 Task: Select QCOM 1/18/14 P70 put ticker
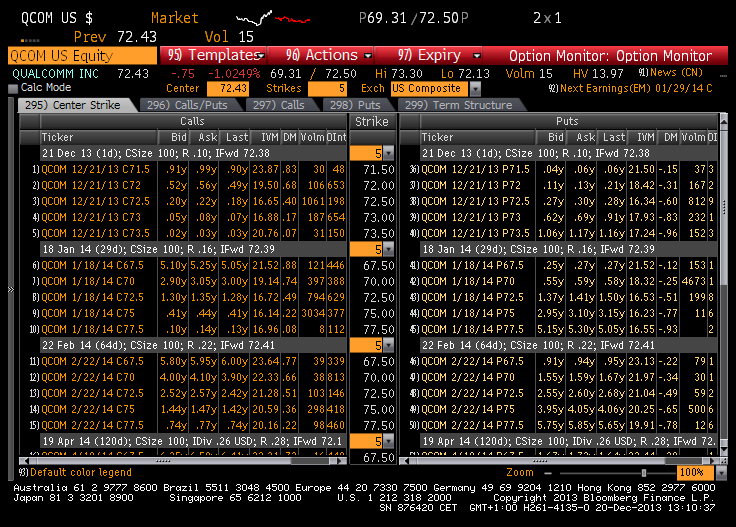coord(468,282)
